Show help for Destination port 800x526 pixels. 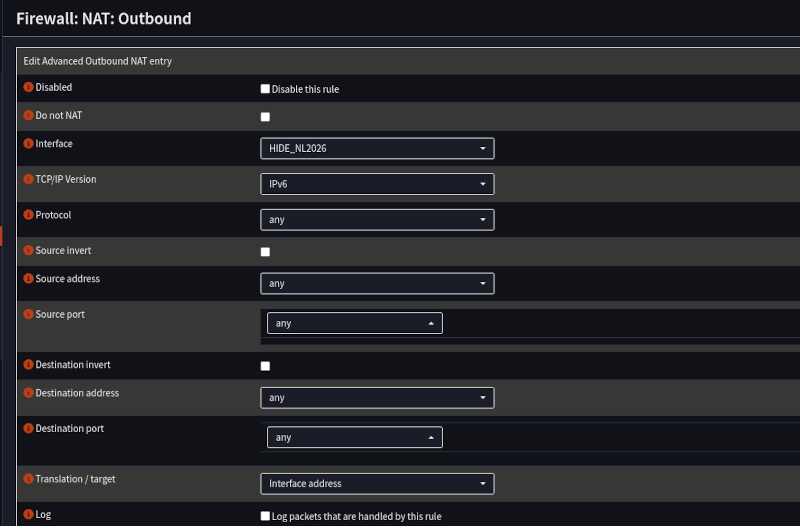28,429
